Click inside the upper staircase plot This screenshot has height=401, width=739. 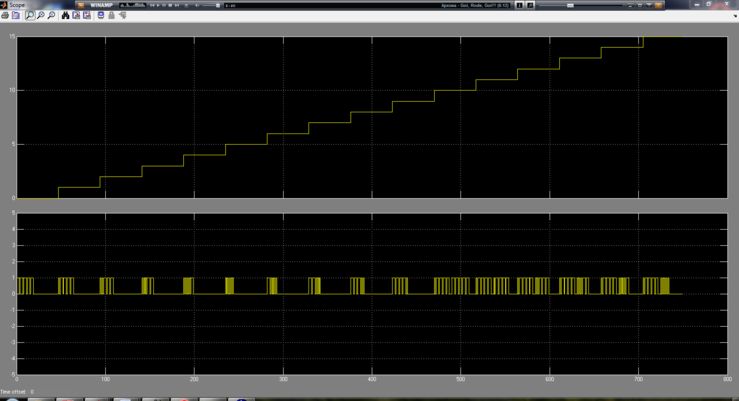tap(372, 117)
